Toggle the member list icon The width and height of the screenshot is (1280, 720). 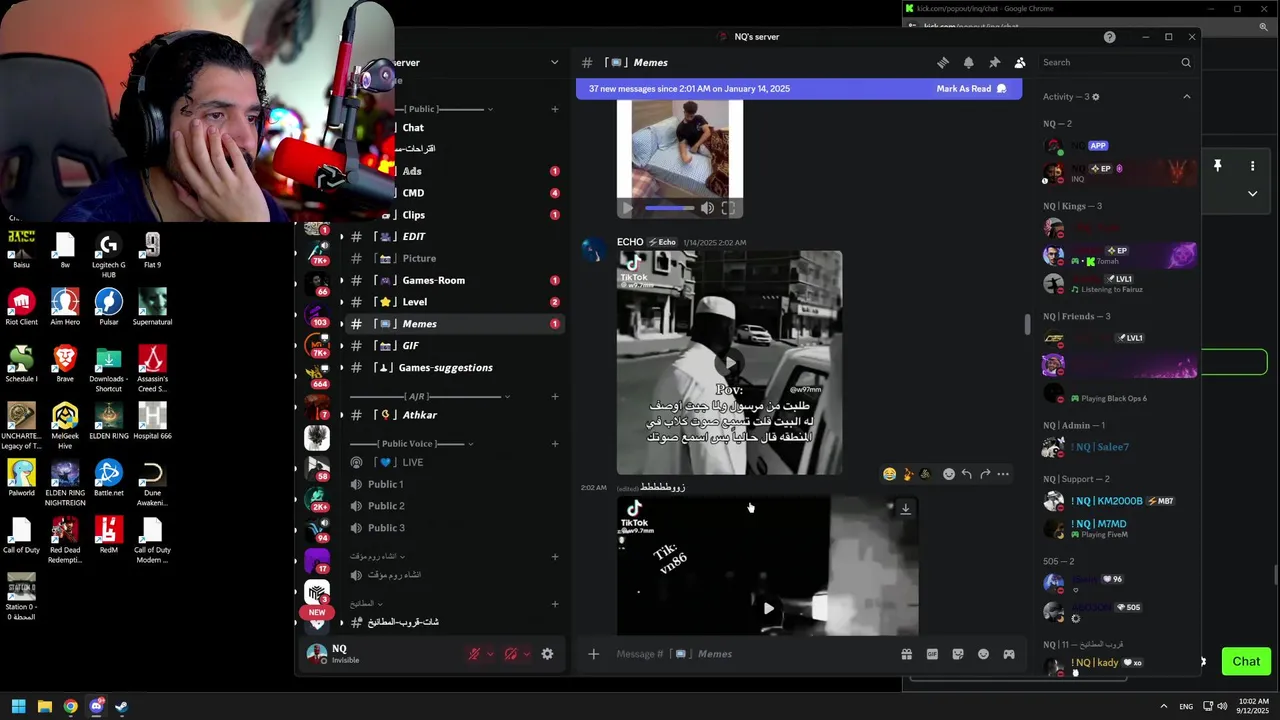1020,62
